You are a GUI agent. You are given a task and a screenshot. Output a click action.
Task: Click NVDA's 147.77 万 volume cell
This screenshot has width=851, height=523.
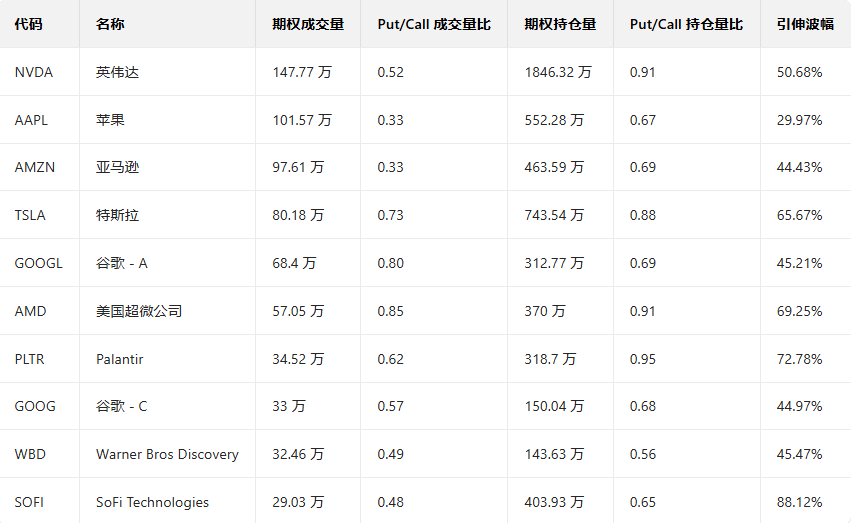point(301,72)
